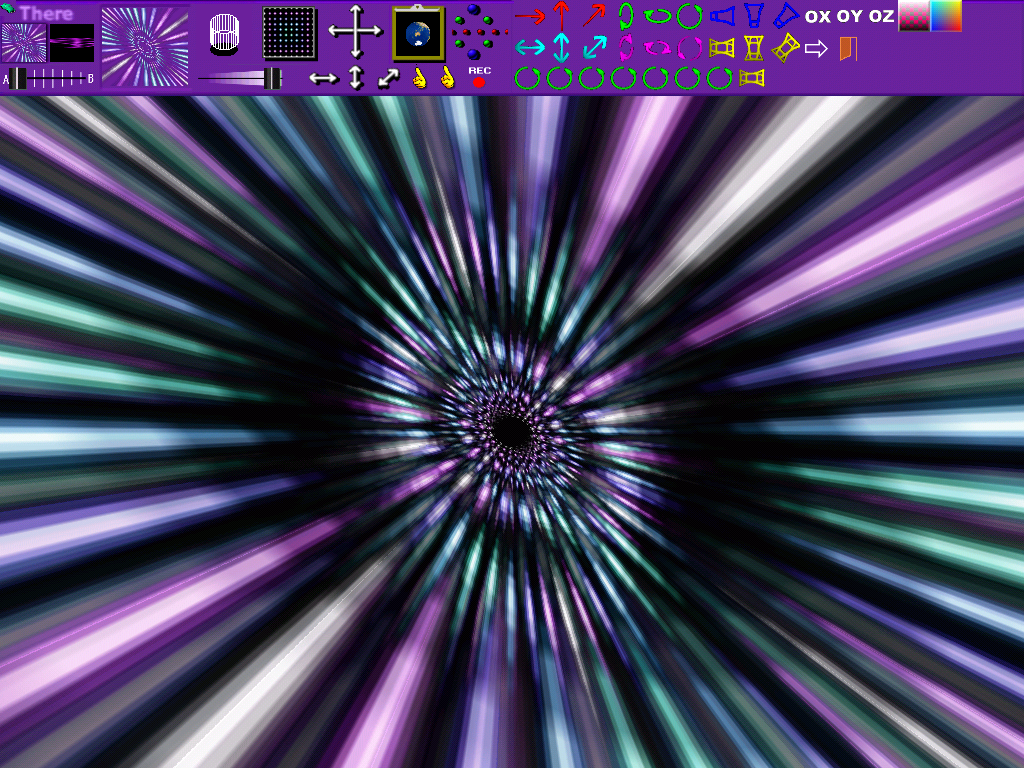Click the yellow upright pinch-warp icon

pos(754,48)
